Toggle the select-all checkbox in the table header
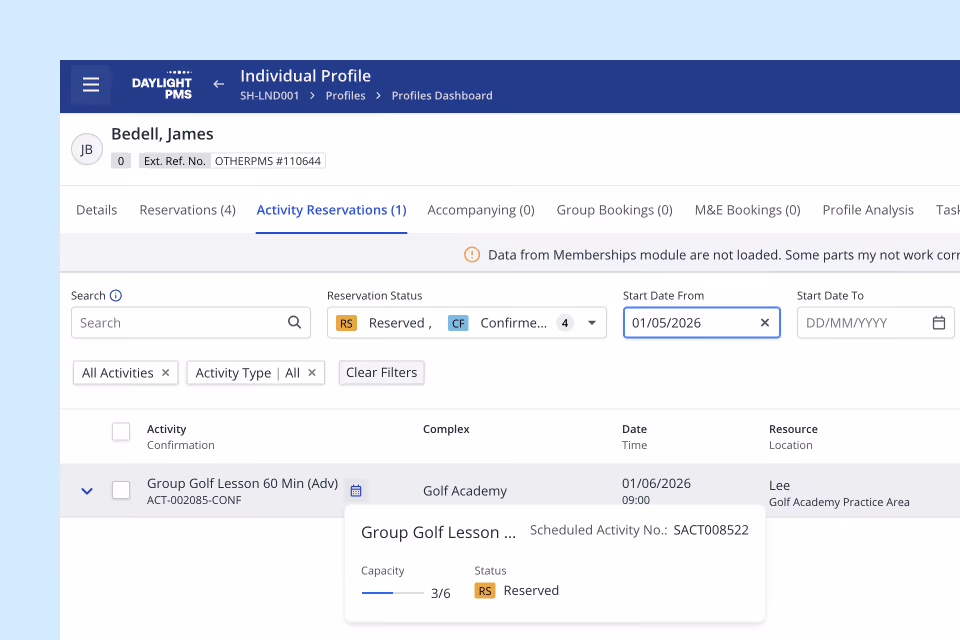The image size is (960, 640). (x=121, y=432)
